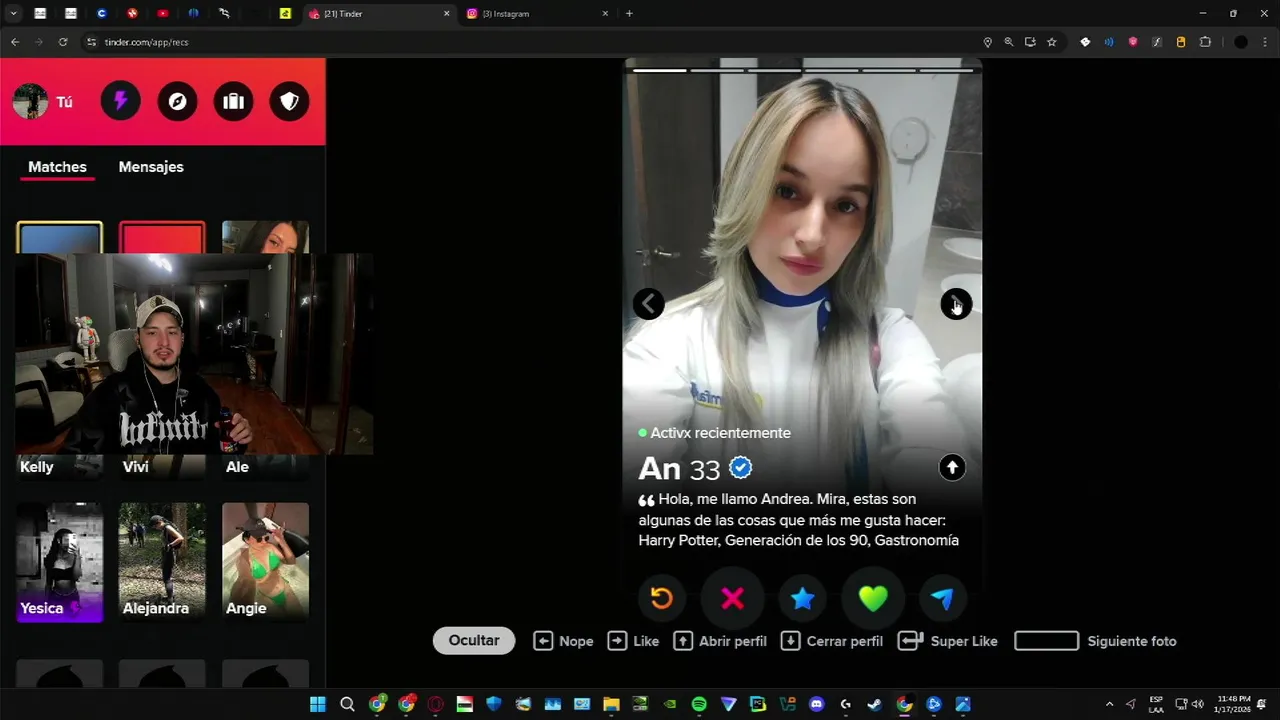The width and height of the screenshot is (1280, 720).
Task: Click the blue paper plane send button
Action: pos(942,598)
